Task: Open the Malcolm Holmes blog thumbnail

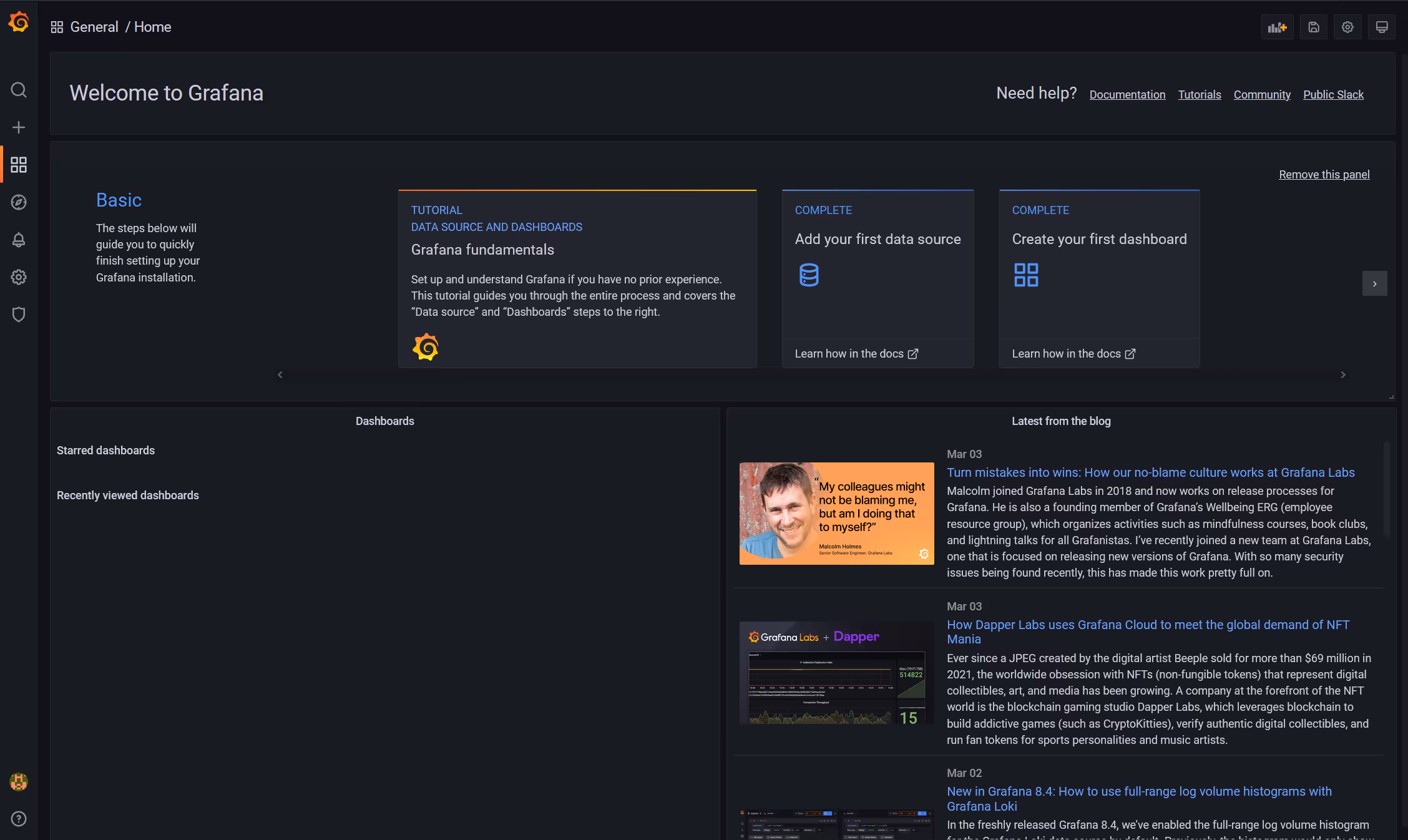Action: 836,514
